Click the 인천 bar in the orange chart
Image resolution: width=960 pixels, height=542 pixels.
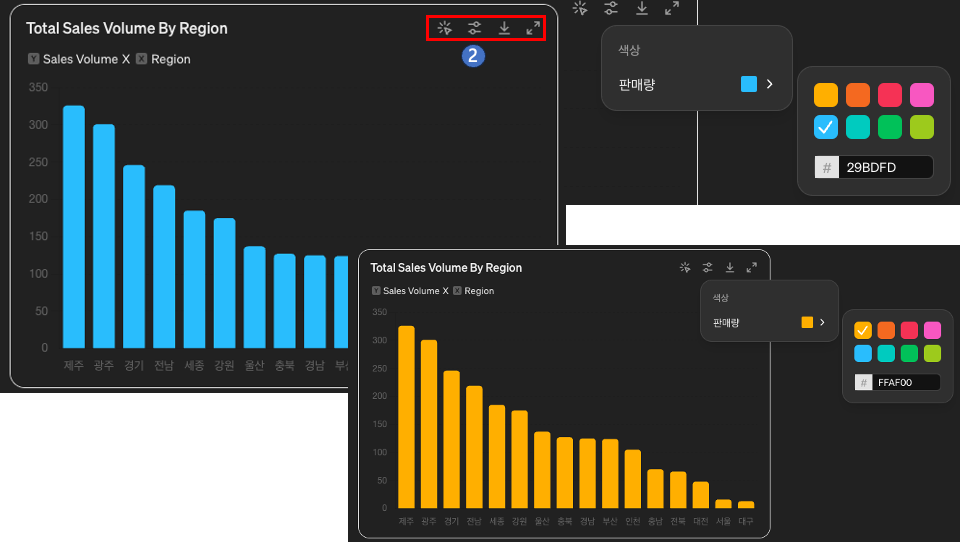(632, 479)
